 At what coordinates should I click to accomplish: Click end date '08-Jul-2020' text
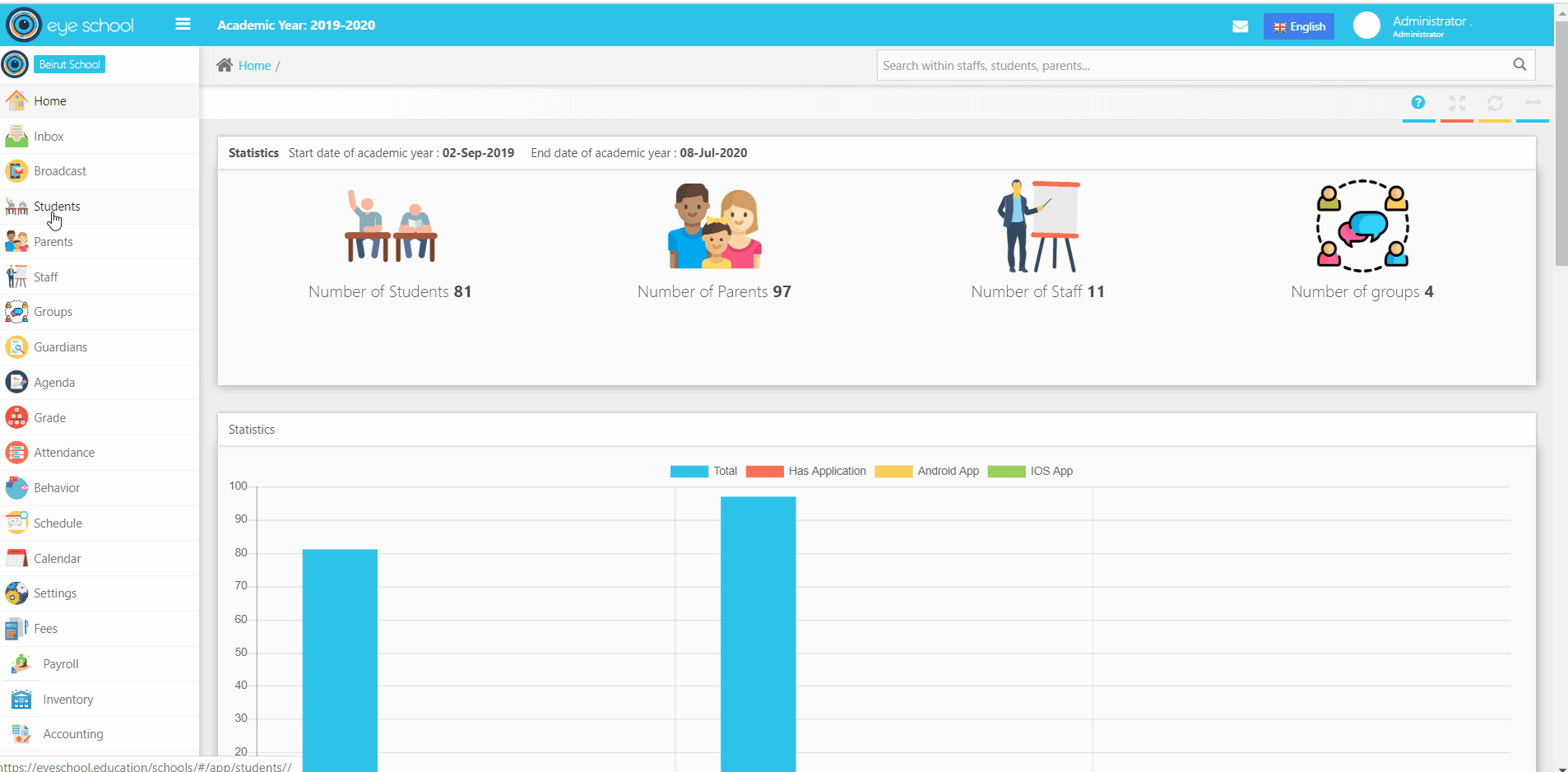[713, 153]
